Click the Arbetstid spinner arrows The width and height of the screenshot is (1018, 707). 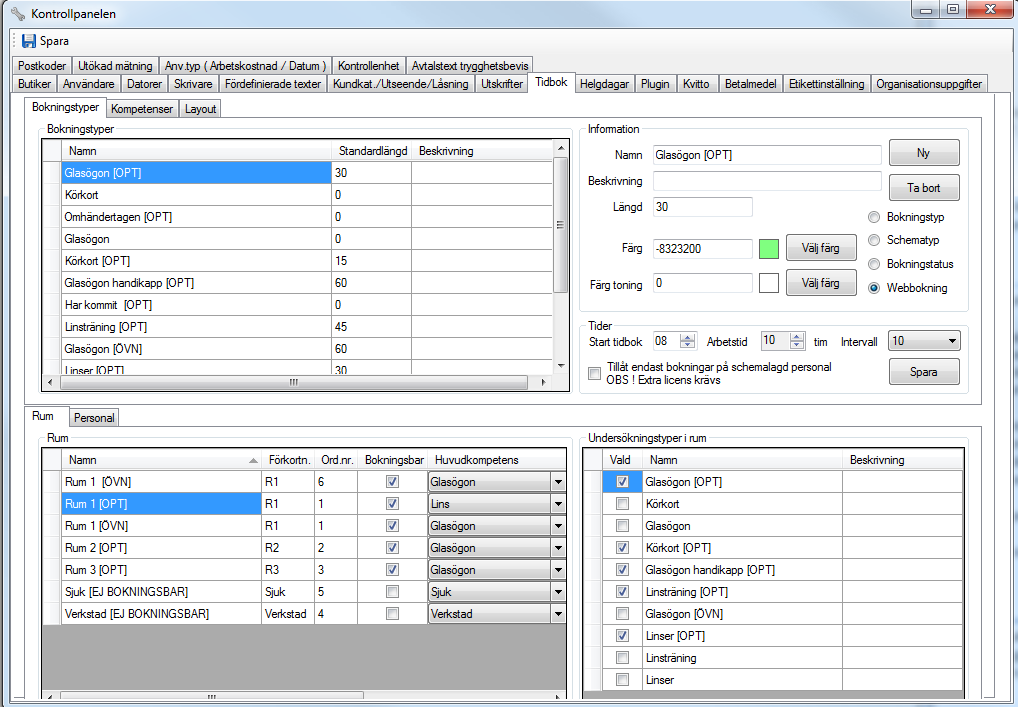pyautogui.click(x=797, y=341)
